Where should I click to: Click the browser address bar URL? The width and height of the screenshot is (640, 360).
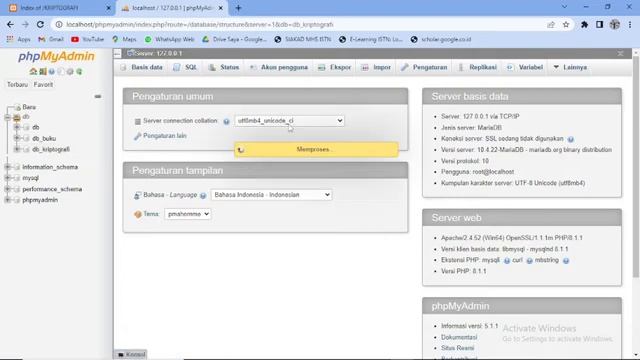pos(200,24)
